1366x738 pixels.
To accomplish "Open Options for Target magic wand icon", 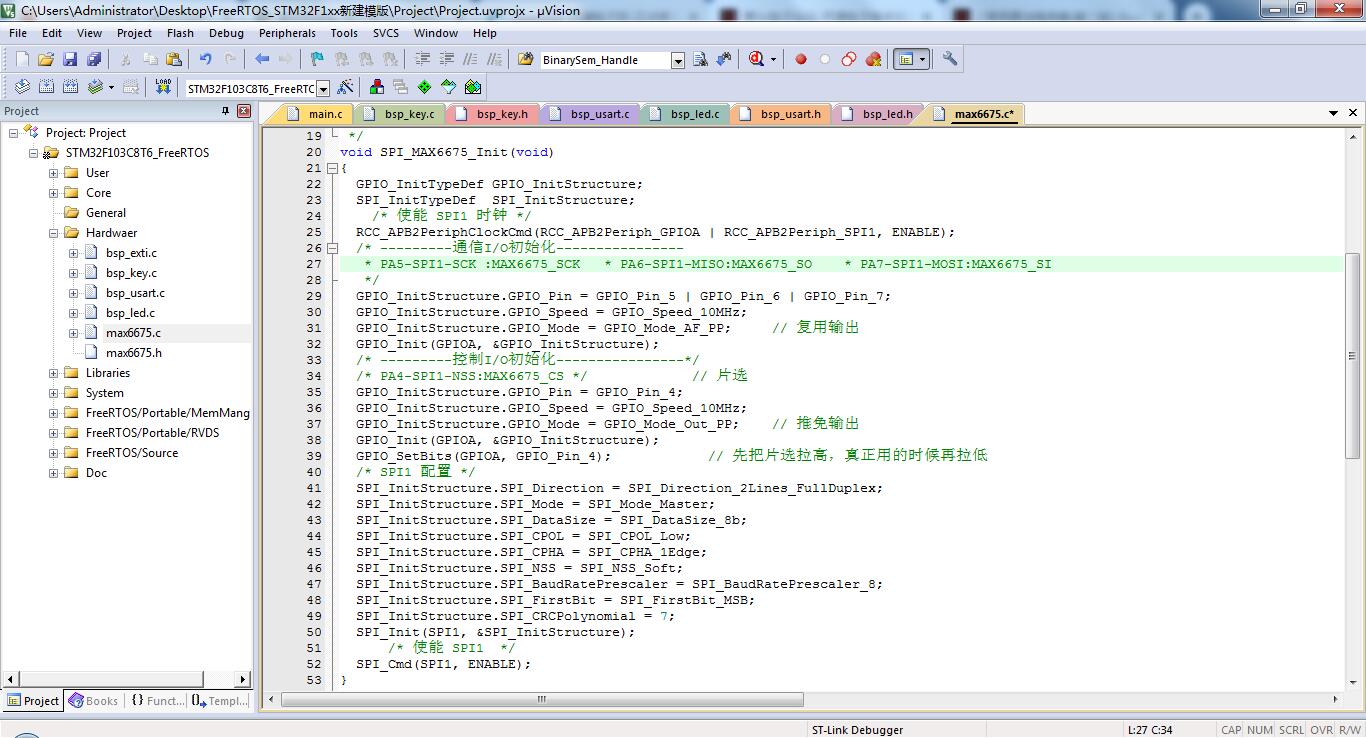I will pyautogui.click(x=345, y=88).
